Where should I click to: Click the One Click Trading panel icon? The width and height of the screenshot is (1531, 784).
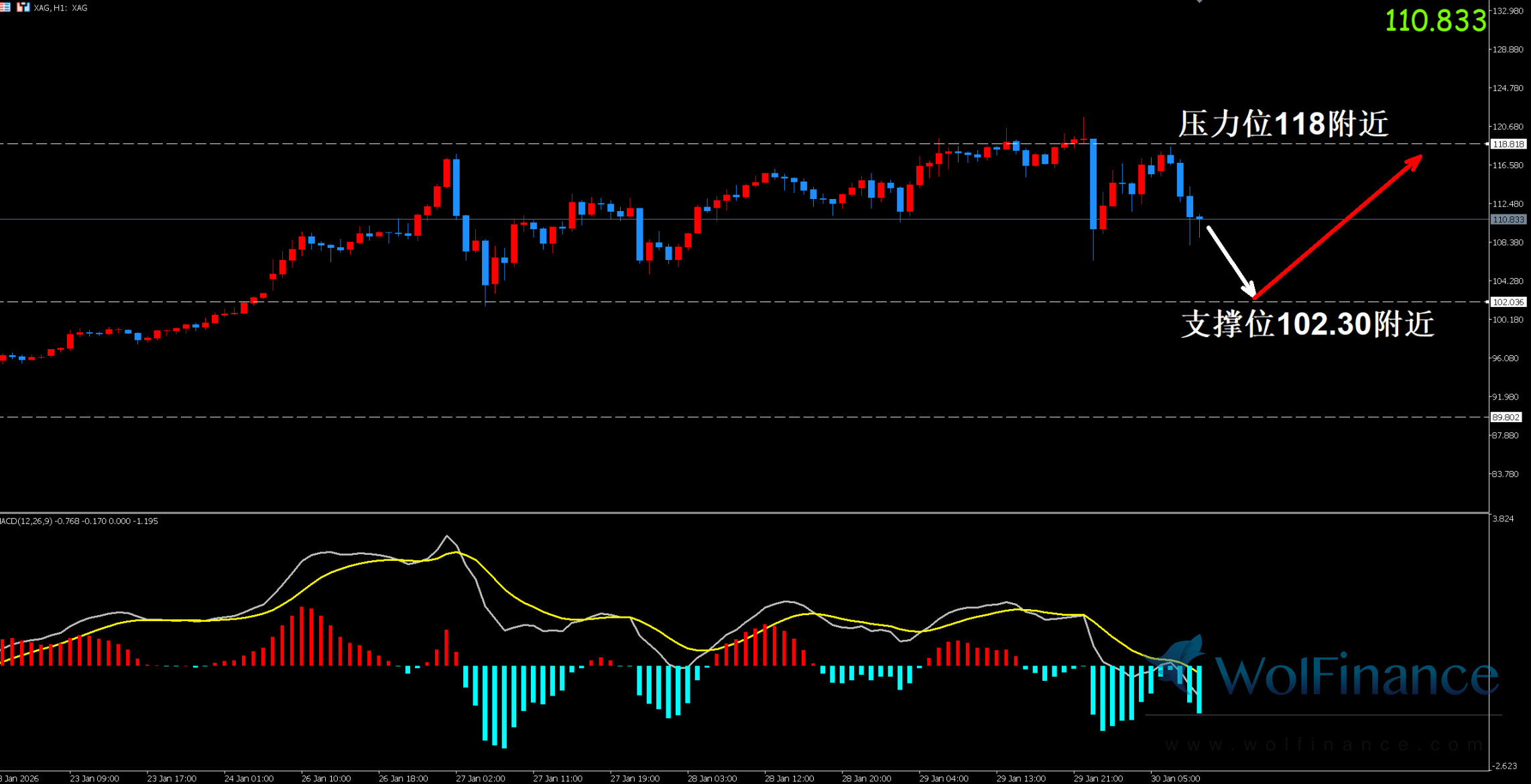point(23,7)
